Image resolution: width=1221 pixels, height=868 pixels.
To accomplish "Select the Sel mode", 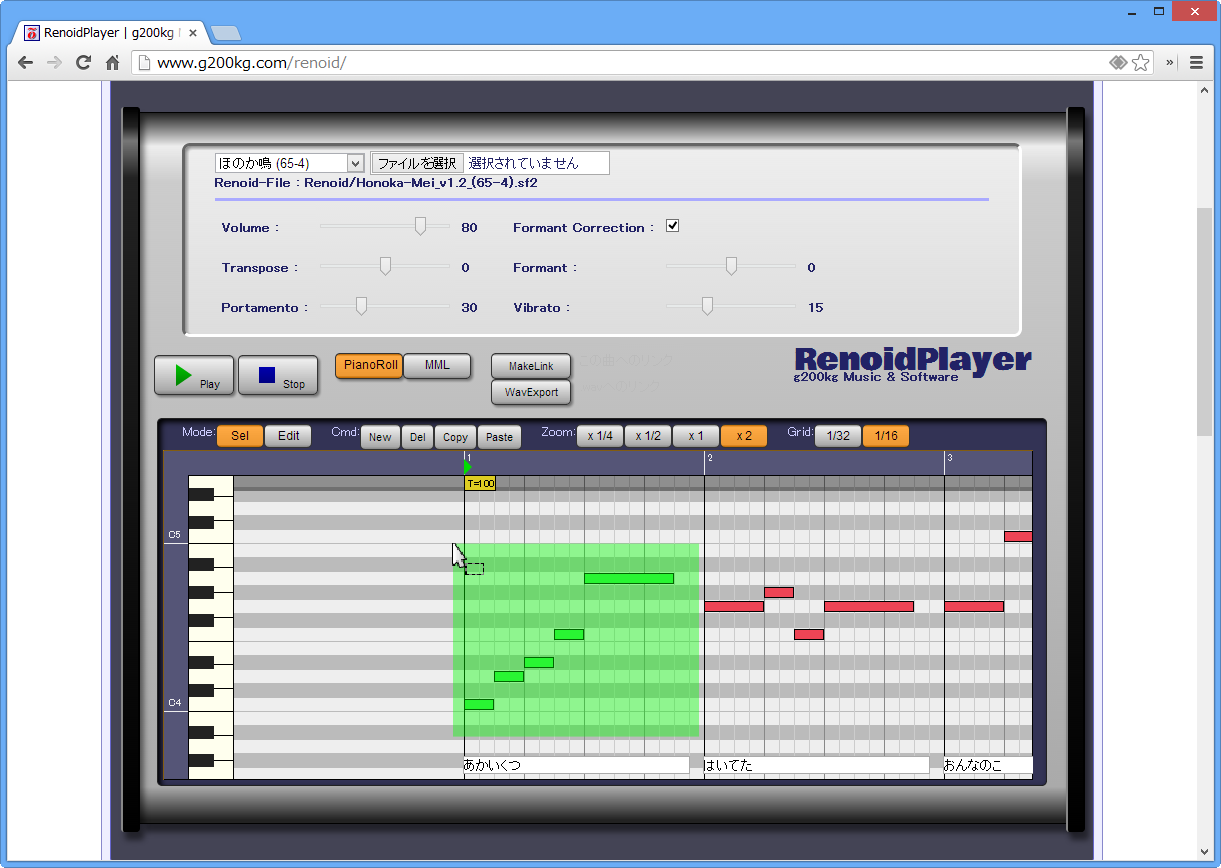I will (240, 436).
